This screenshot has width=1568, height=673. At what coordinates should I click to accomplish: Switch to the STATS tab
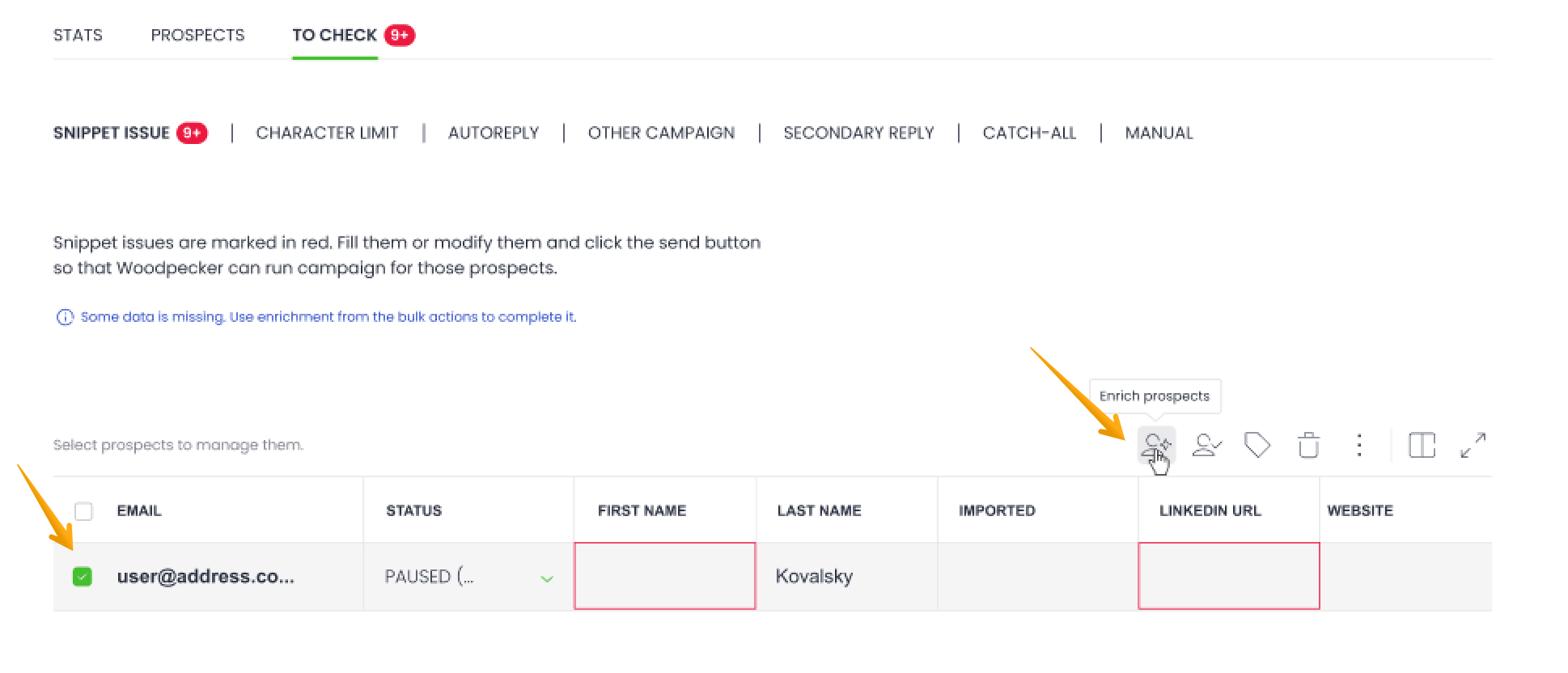coord(78,36)
